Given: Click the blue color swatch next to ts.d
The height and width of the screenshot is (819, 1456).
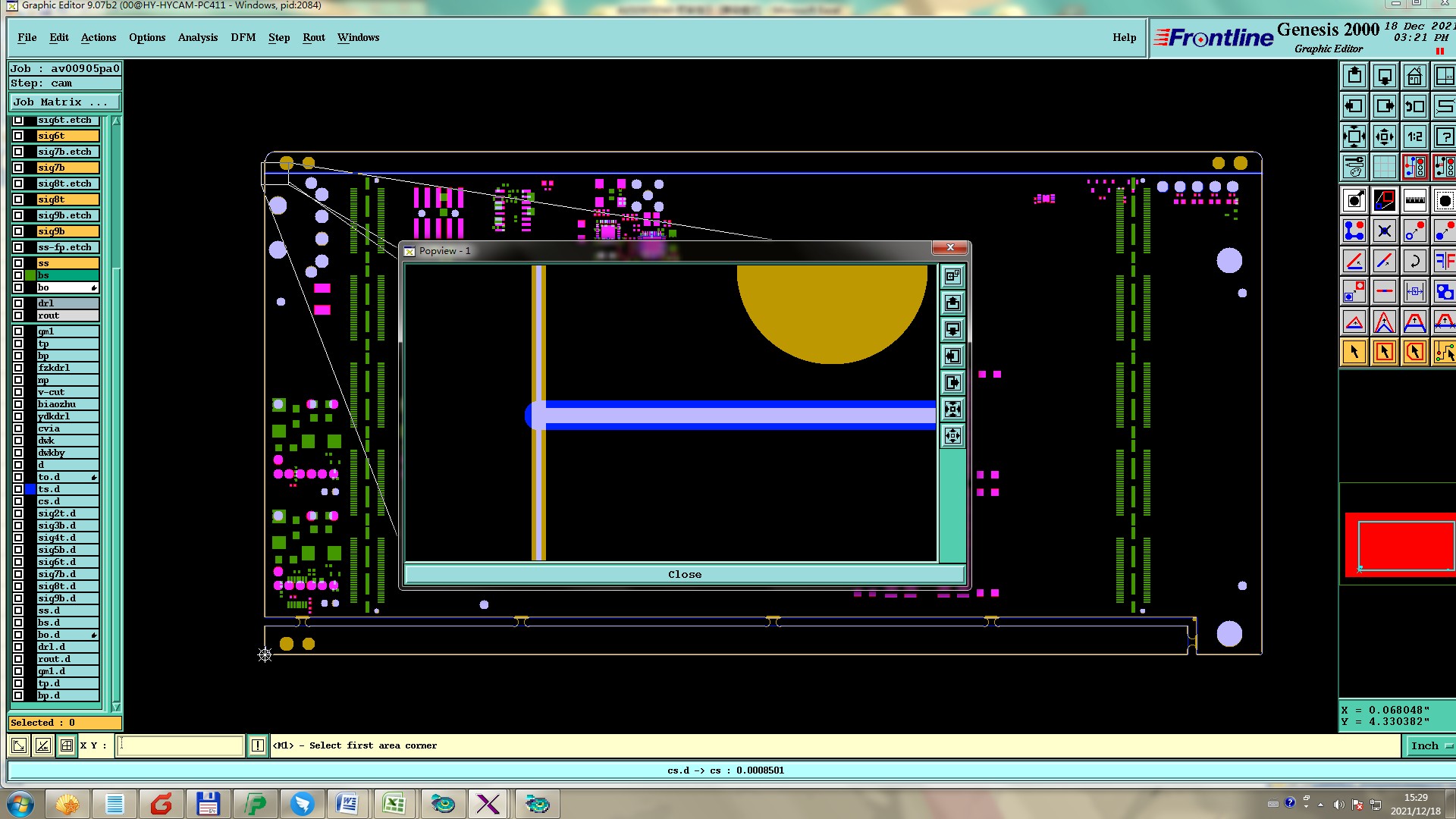Looking at the screenshot, I should 30,489.
